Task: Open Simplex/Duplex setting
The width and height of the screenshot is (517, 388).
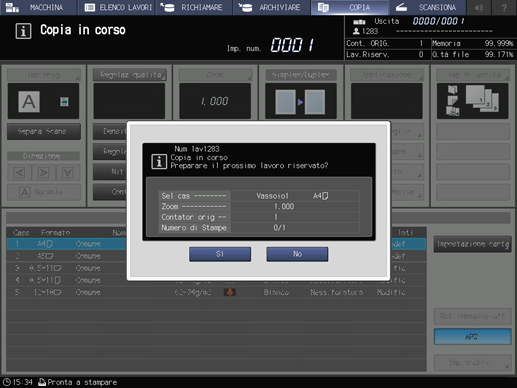Action: tap(301, 75)
